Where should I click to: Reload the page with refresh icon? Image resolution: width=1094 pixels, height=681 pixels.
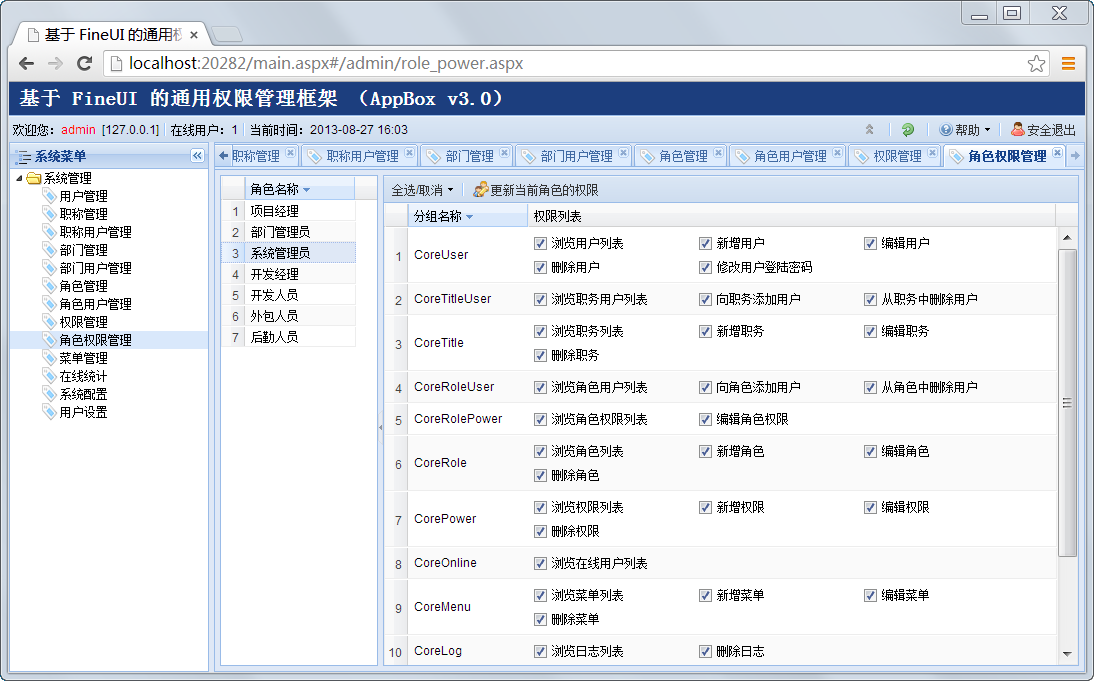[84, 63]
